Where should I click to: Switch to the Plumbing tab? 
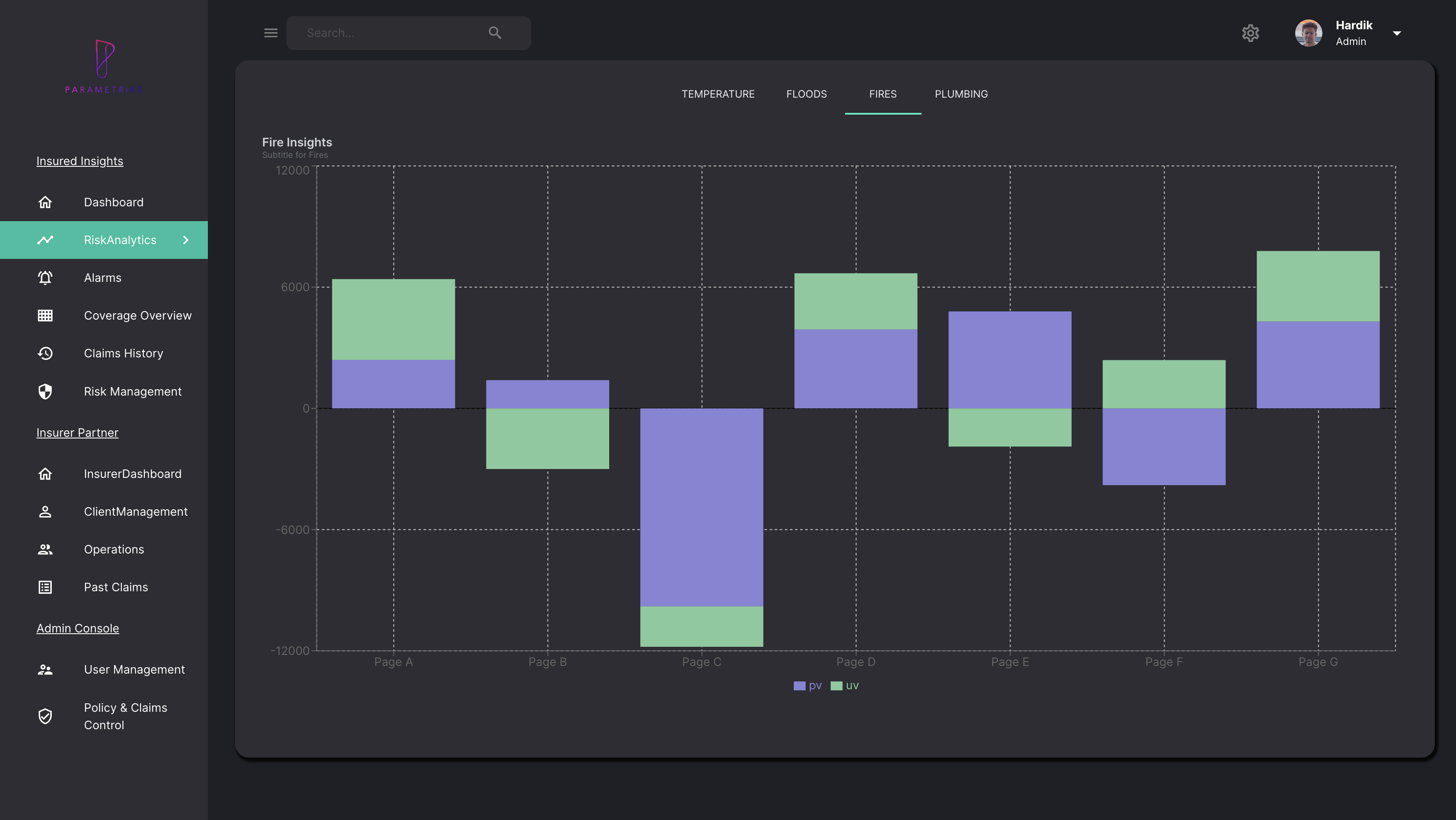(x=961, y=94)
